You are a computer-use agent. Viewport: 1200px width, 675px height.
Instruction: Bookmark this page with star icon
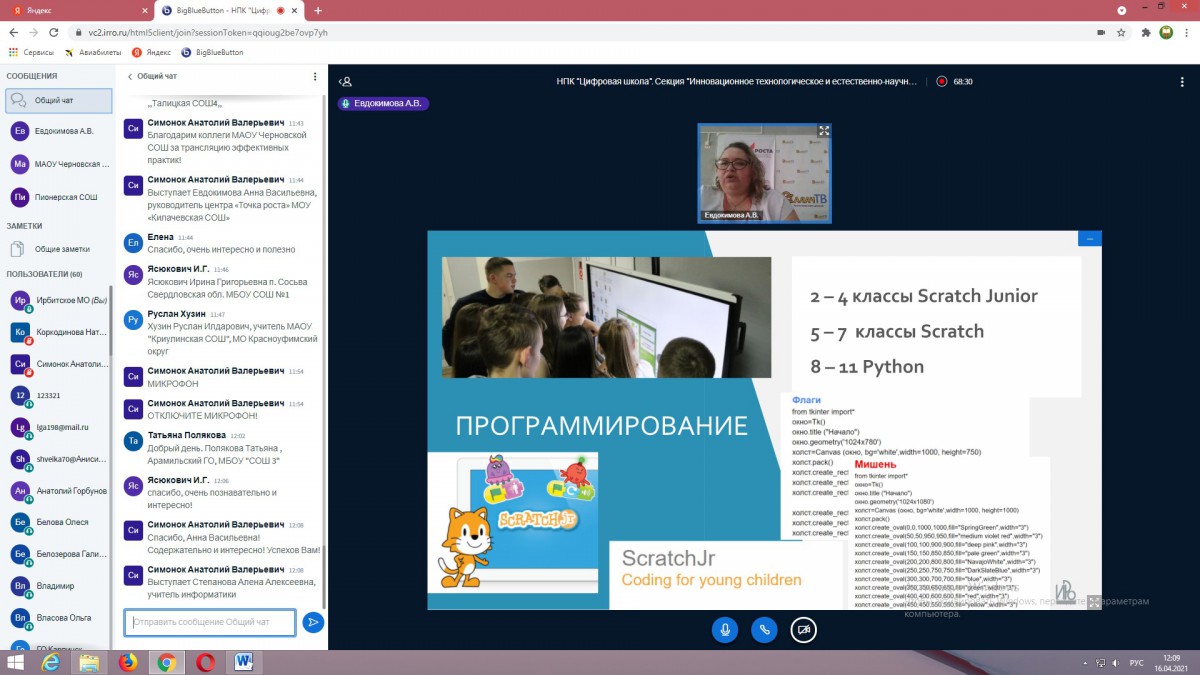[x=1122, y=32]
